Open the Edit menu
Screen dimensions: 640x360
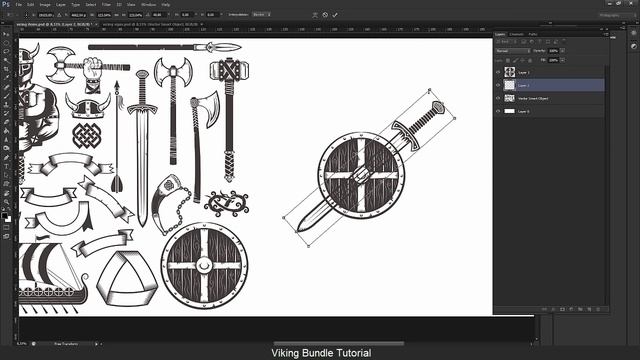[31, 4]
